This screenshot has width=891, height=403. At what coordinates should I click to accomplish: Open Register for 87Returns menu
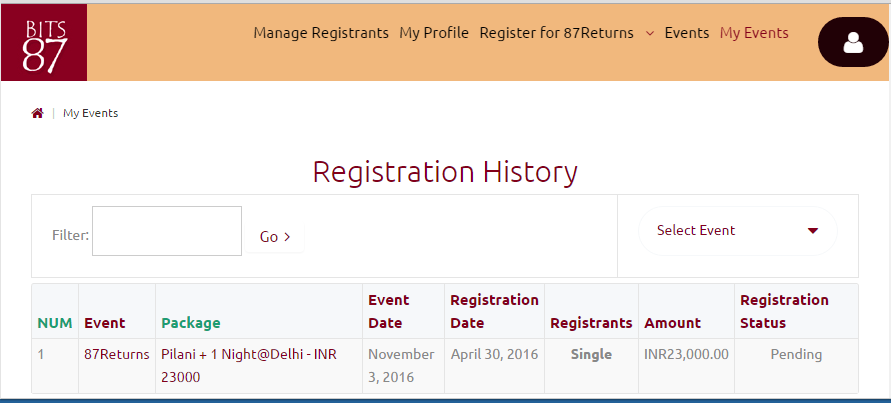coord(556,33)
